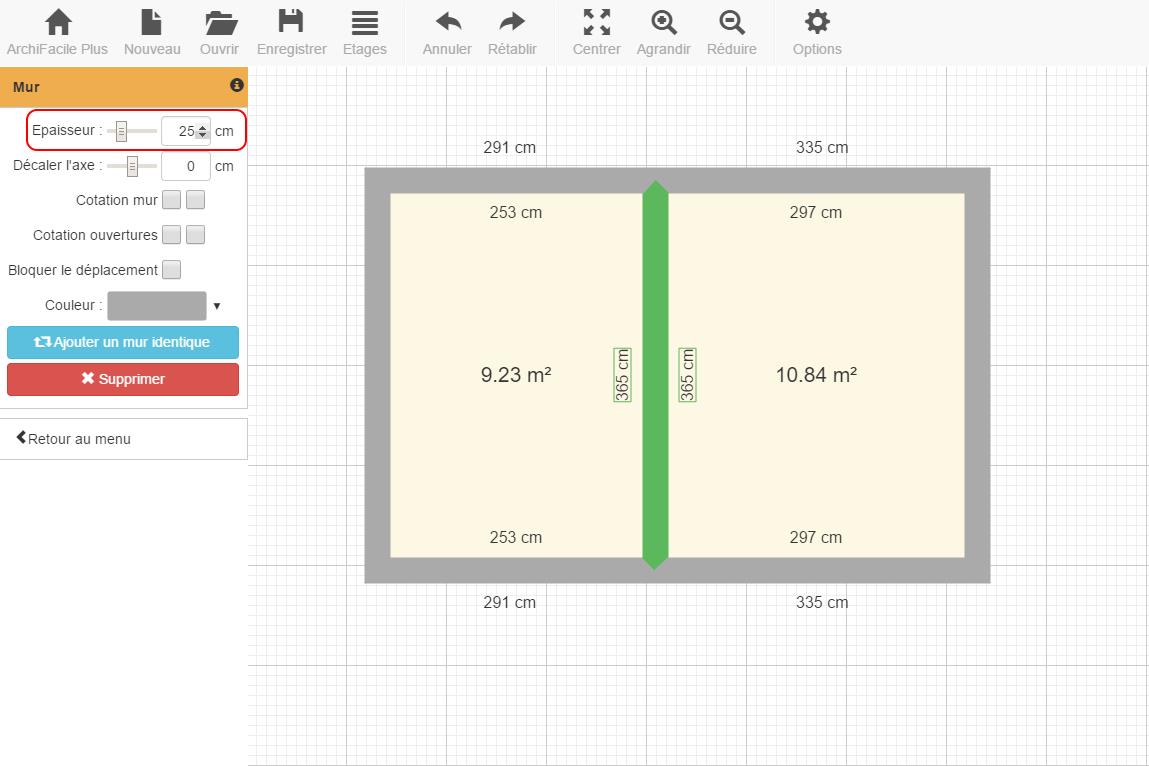1149x766 pixels.
Task: Open a file with Ouvrir
Action: coord(219,23)
